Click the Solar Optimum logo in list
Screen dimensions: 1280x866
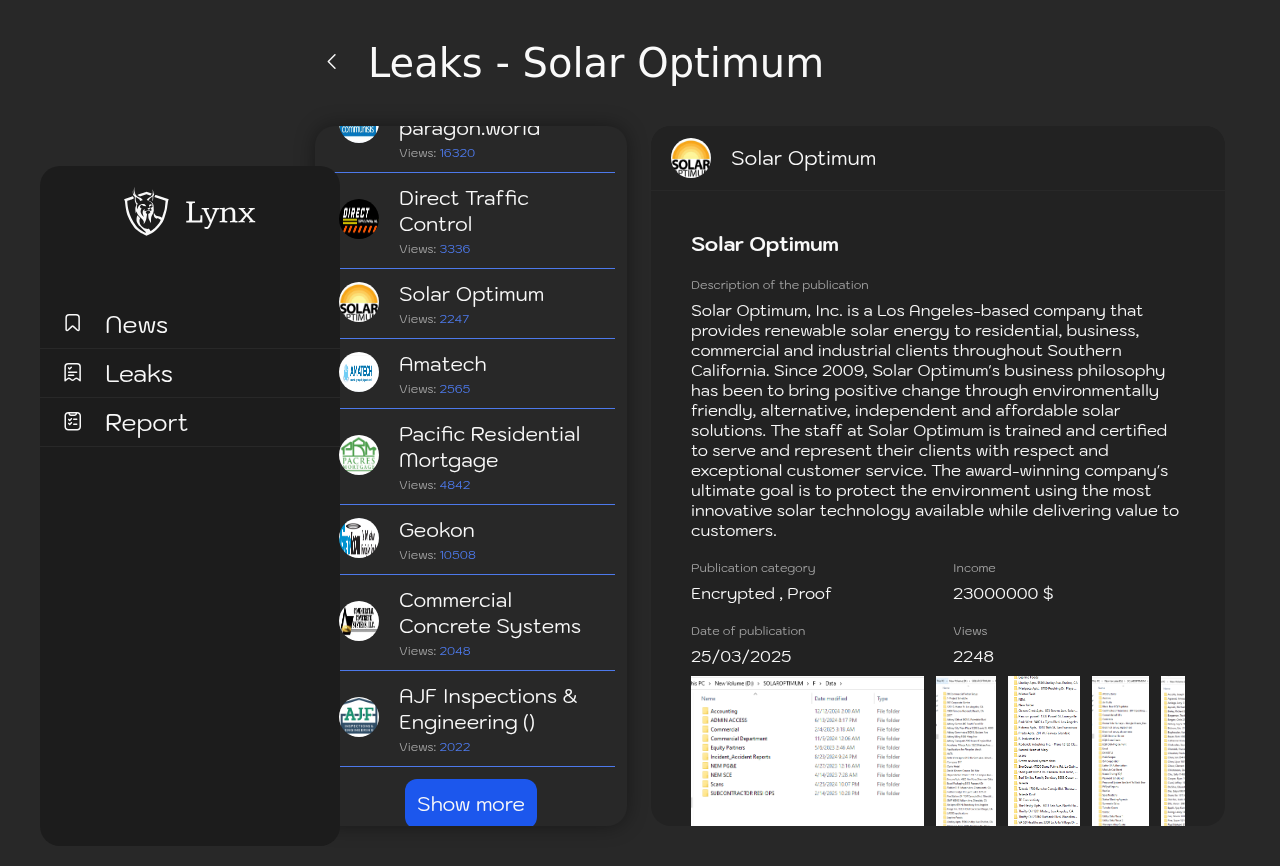tap(359, 302)
